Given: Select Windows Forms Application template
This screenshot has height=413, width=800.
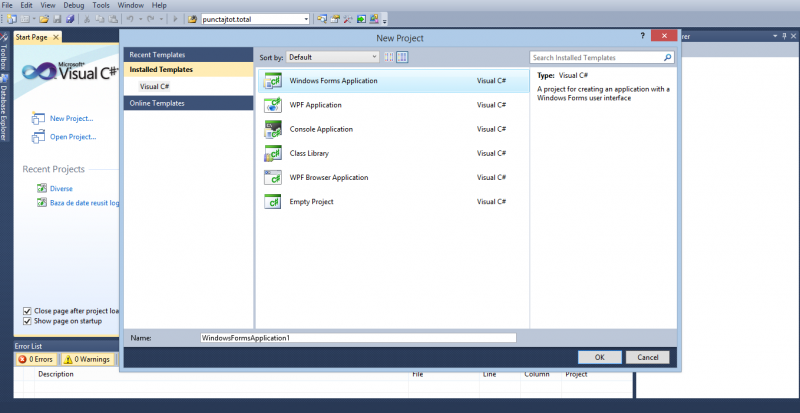Looking at the screenshot, I should (393, 81).
